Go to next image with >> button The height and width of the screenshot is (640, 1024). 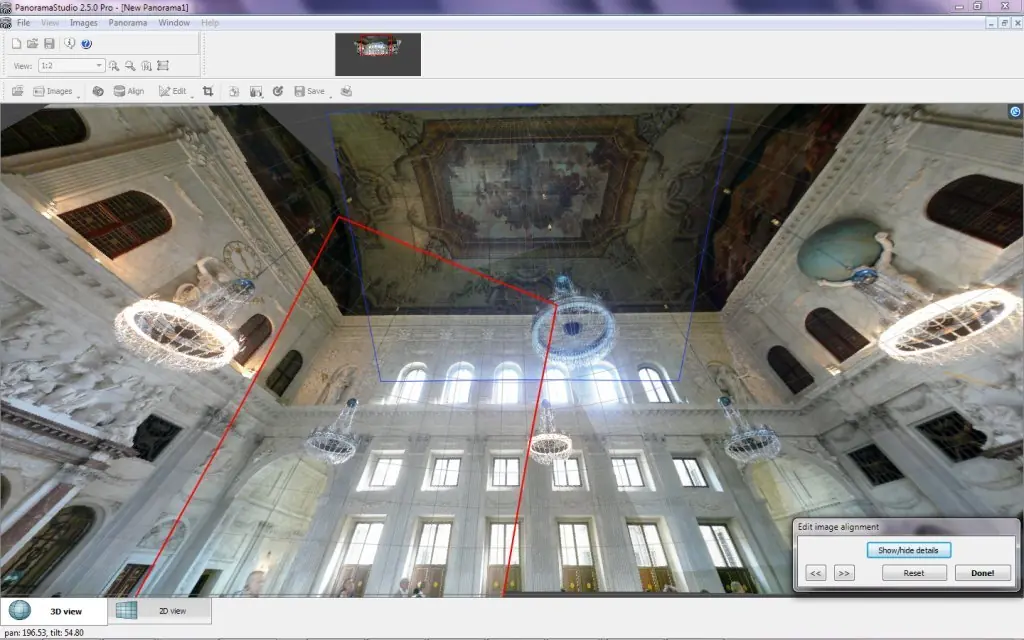844,573
